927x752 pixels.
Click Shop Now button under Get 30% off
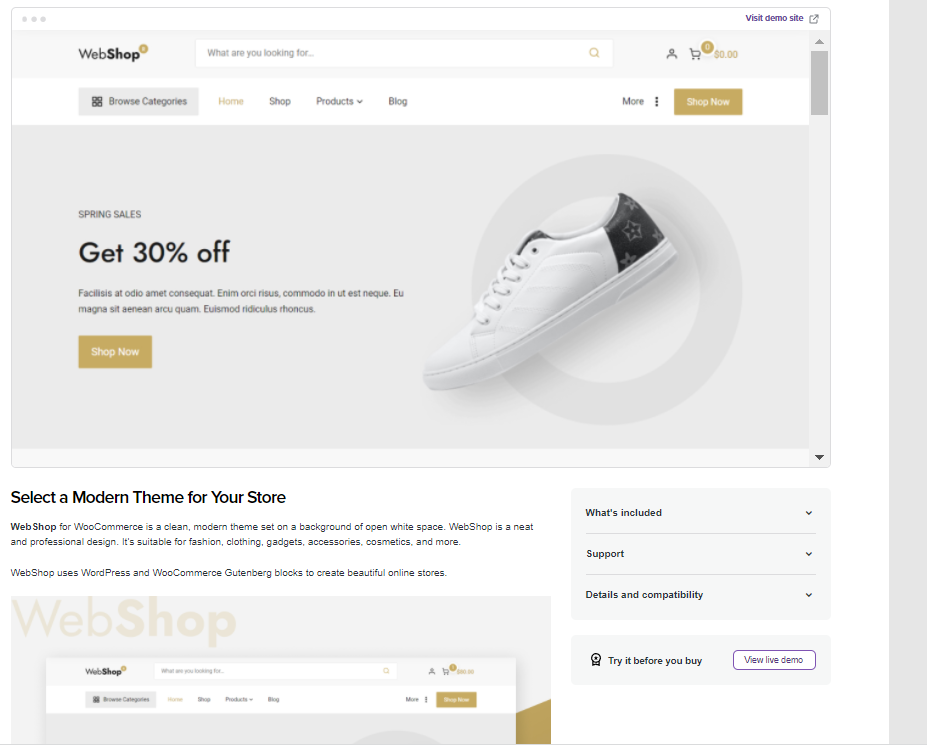point(115,352)
